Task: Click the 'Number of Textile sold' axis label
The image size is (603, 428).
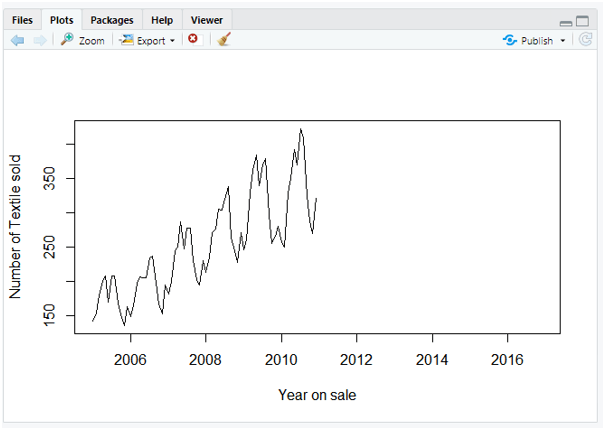Action: click(x=15, y=226)
